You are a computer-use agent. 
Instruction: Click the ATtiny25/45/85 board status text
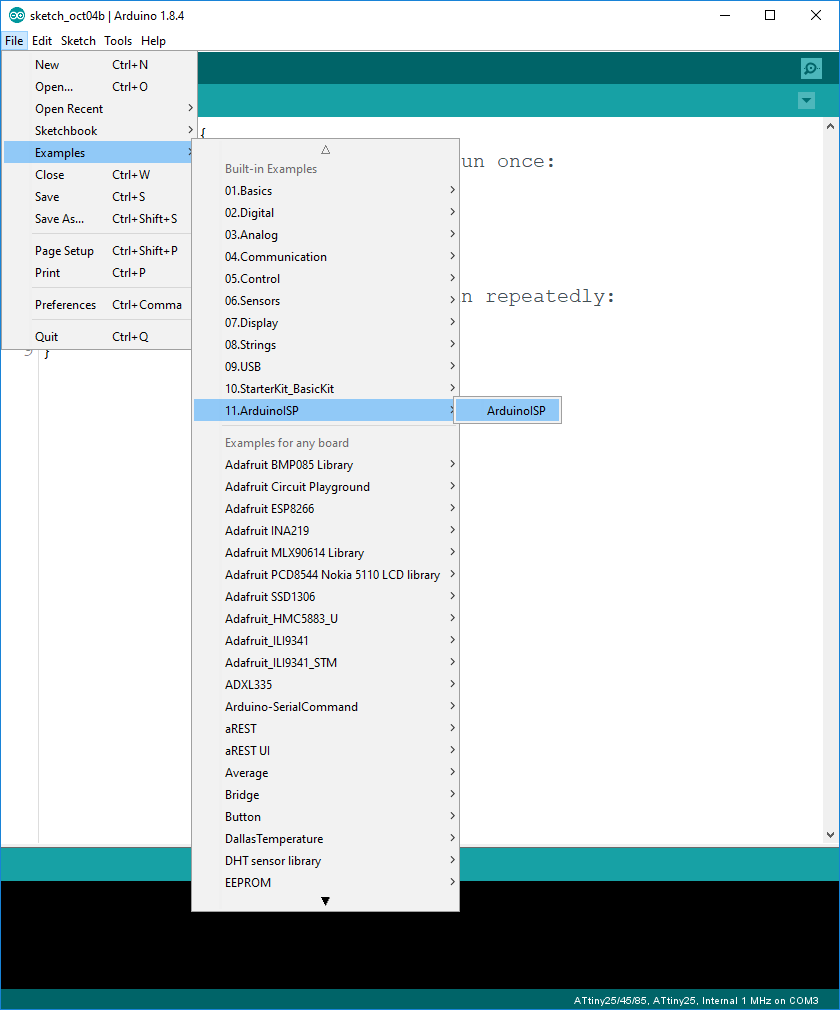[x=696, y=1000]
